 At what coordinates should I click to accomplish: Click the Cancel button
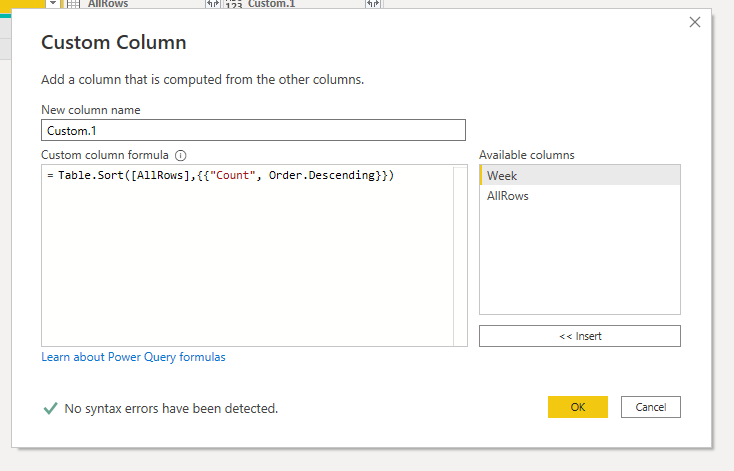tap(651, 407)
